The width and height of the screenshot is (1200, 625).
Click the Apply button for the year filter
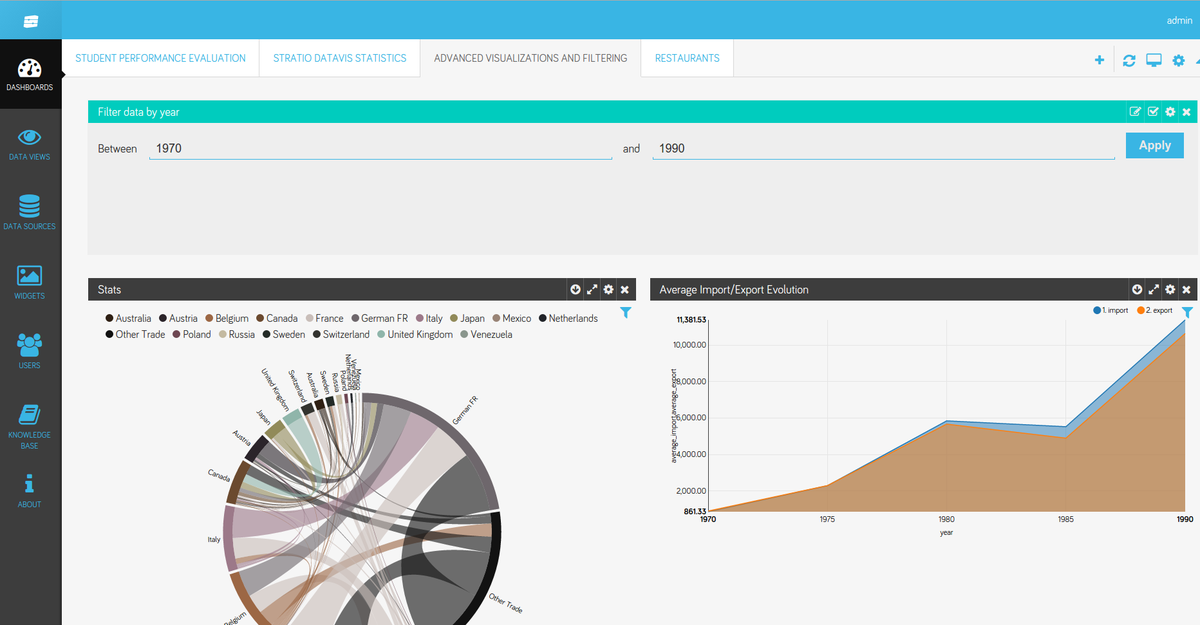tap(1154, 145)
